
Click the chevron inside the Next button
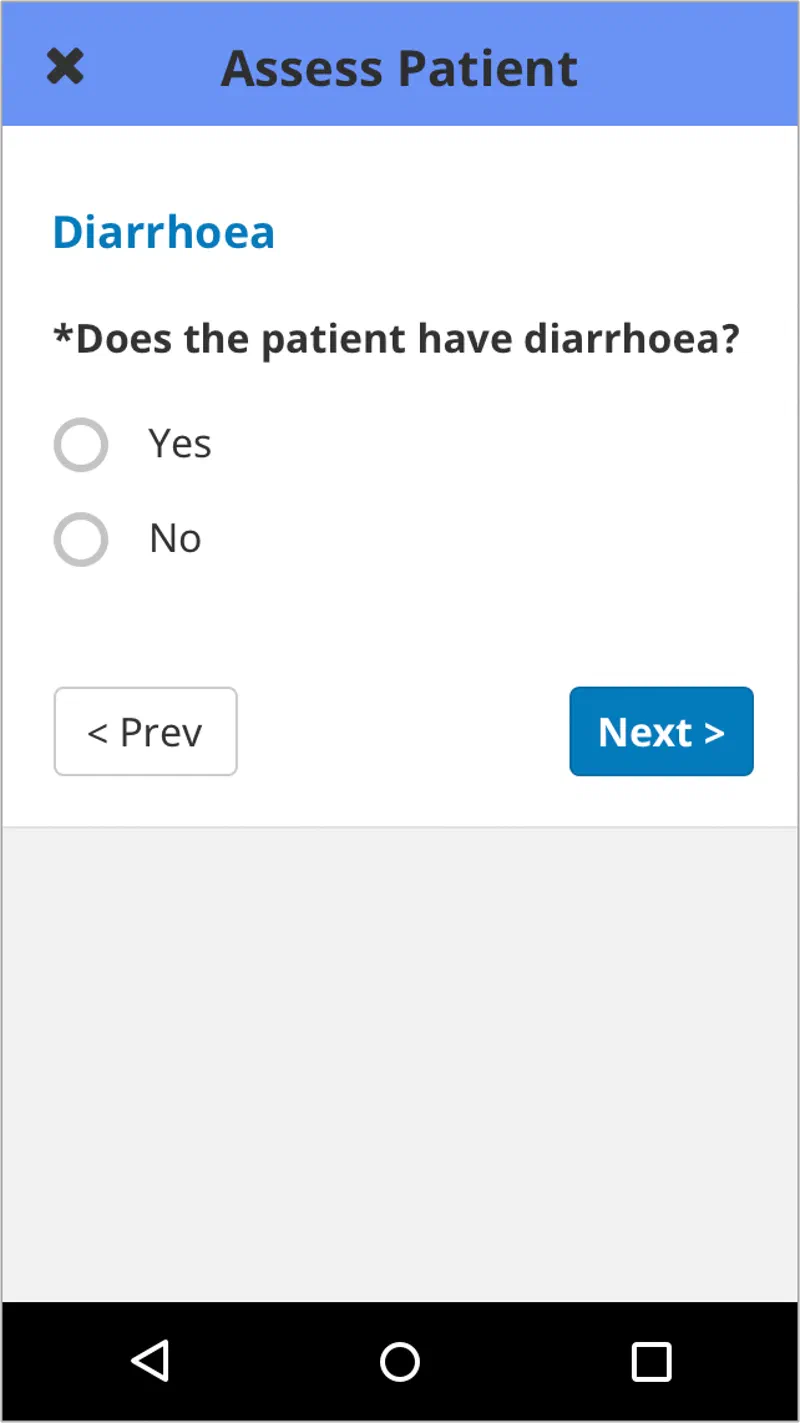(714, 733)
